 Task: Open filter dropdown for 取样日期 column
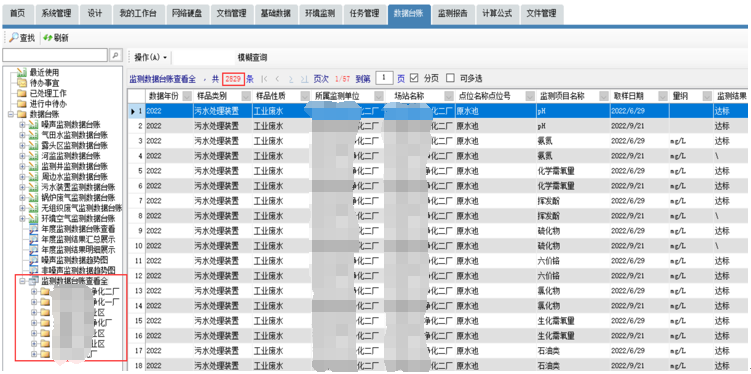pyautogui.click(x=663, y=96)
